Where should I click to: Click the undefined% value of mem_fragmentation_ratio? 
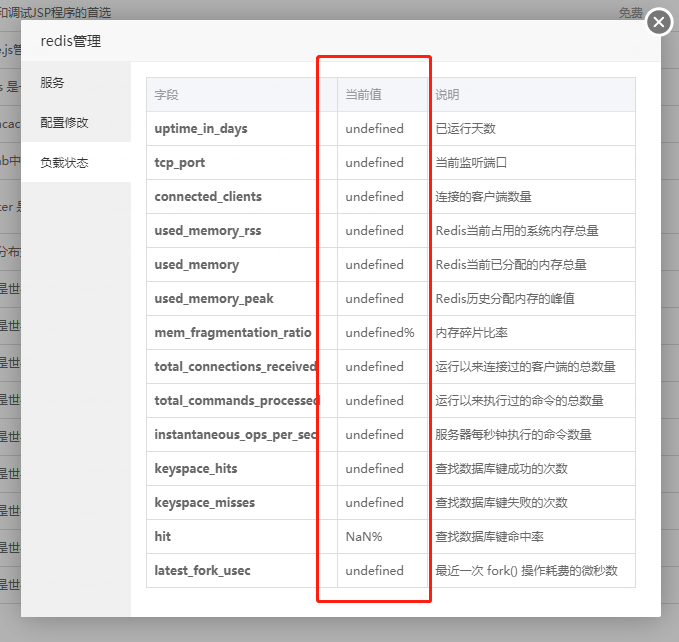[380, 332]
